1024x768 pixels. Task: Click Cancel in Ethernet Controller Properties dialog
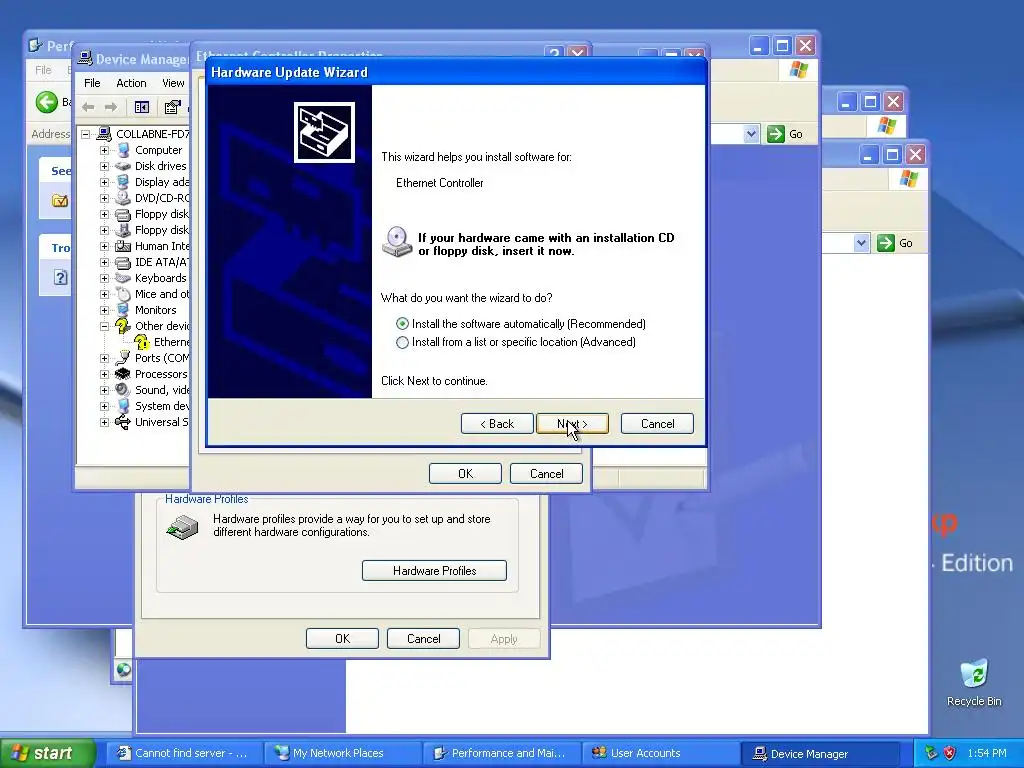pos(546,473)
